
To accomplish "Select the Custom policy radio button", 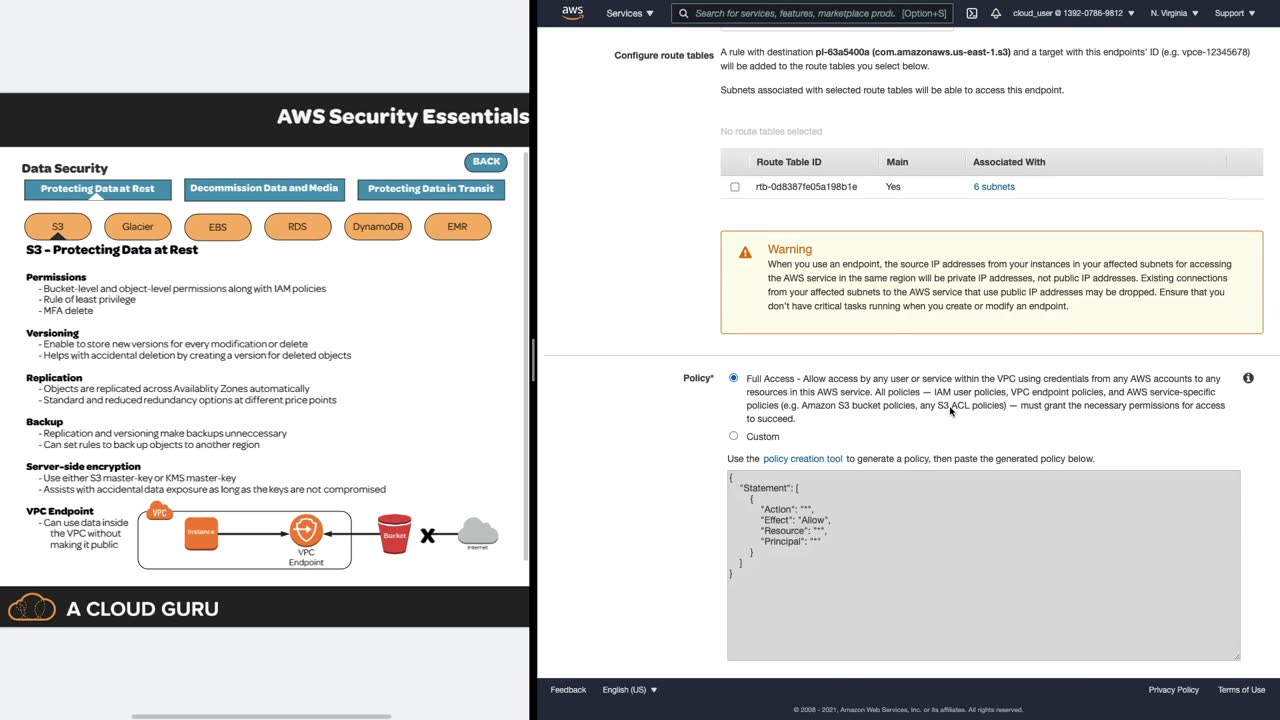I will click(734, 436).
